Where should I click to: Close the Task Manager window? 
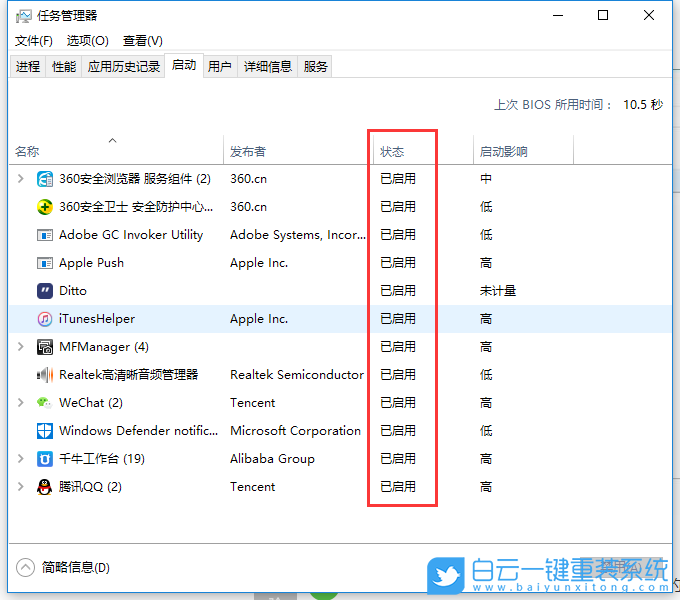point(649,16)
